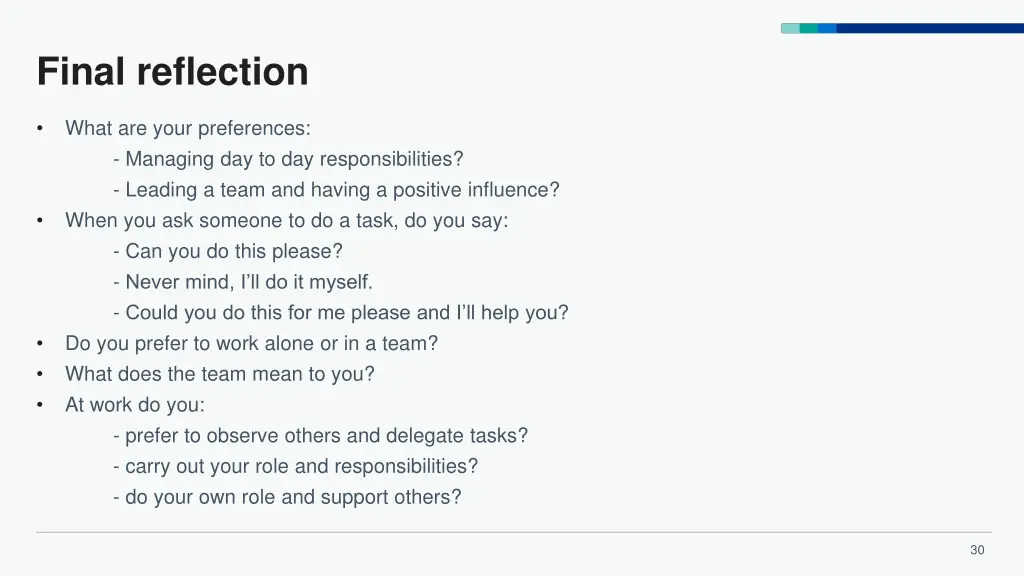This screenshot has height=576, width=1024.
Task: Click the green-teal segment of header bar
Action: [x=809, y=28]
